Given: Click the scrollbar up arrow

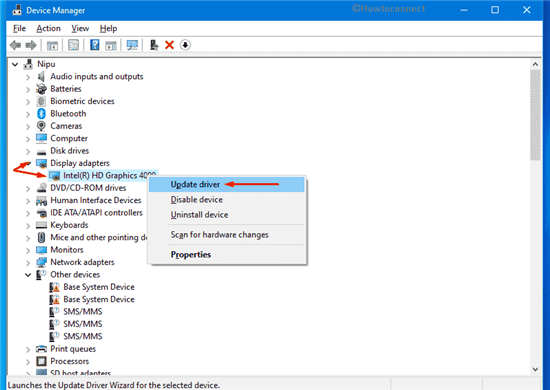Looking at the screenshot, I should point(535,64).
